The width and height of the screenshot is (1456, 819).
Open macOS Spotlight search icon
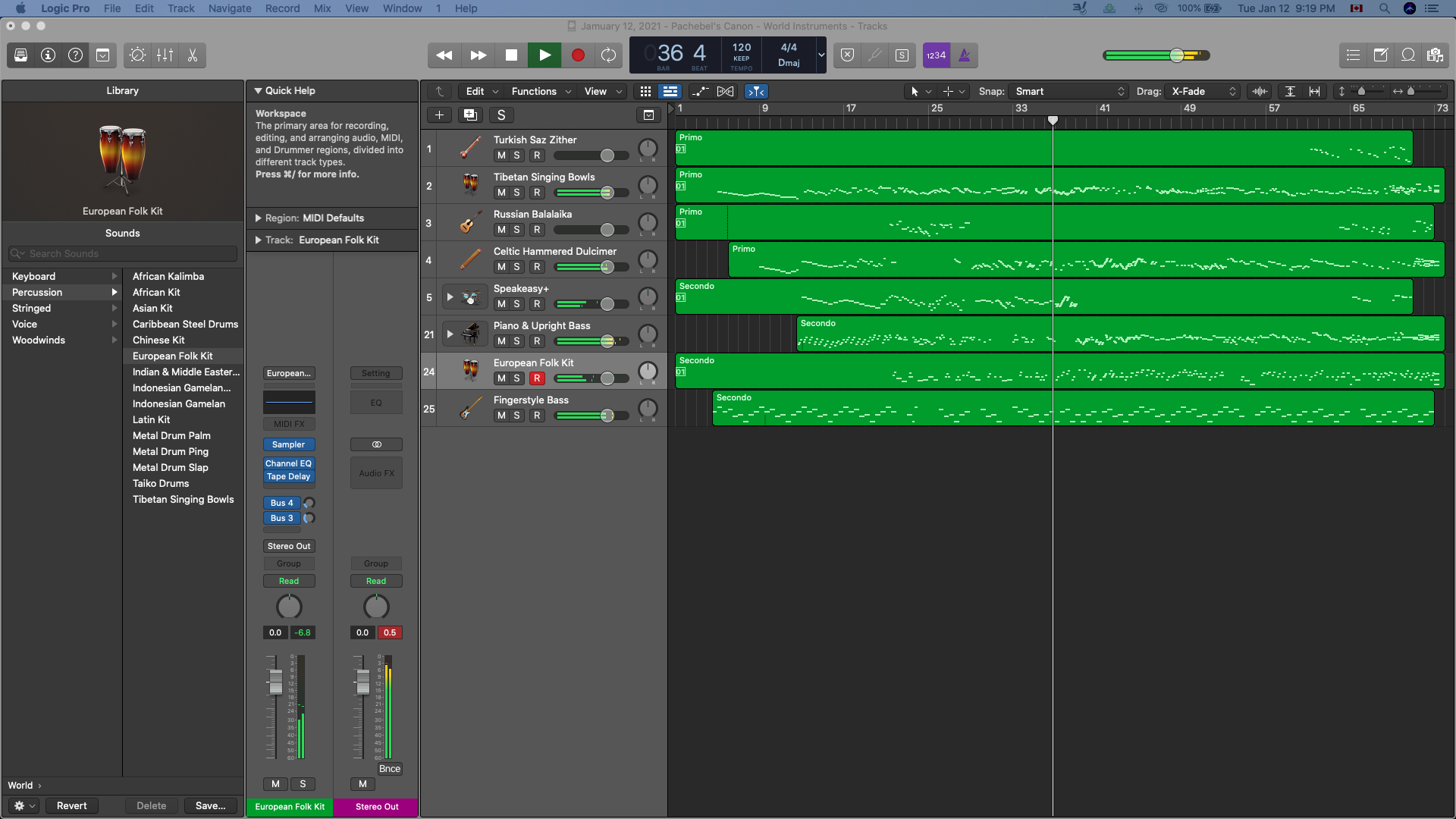click(x=1385, y=8)
